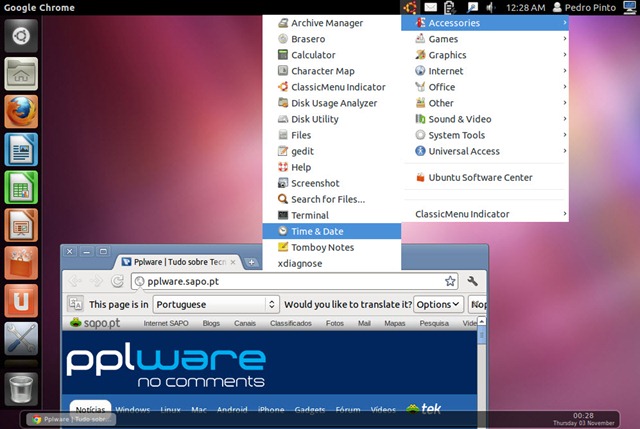This screenshot has width=640, height=429.
Task: Click the 12:28 AM clock
Action: coord(525,7)
